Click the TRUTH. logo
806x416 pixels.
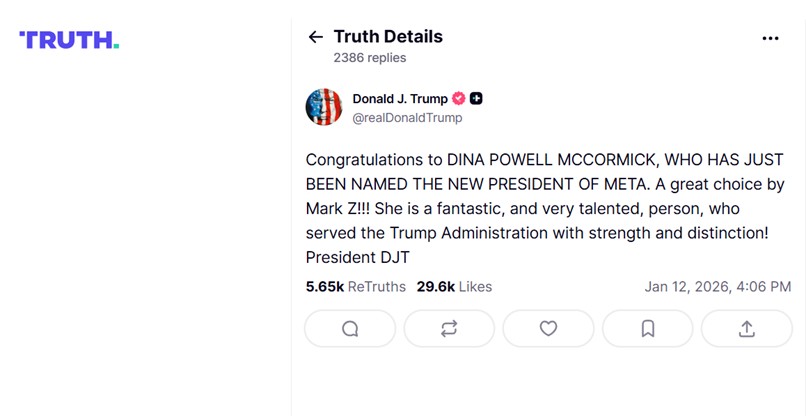tap(69, 40)
